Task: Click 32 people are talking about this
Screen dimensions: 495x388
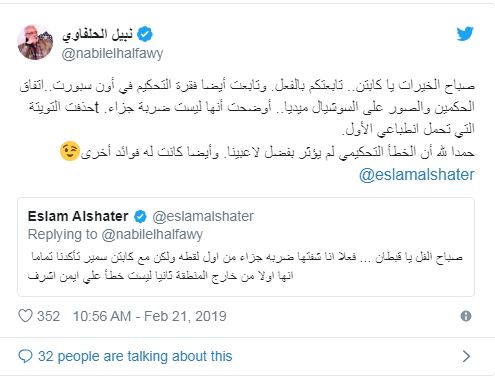Action: pos(135,356)
